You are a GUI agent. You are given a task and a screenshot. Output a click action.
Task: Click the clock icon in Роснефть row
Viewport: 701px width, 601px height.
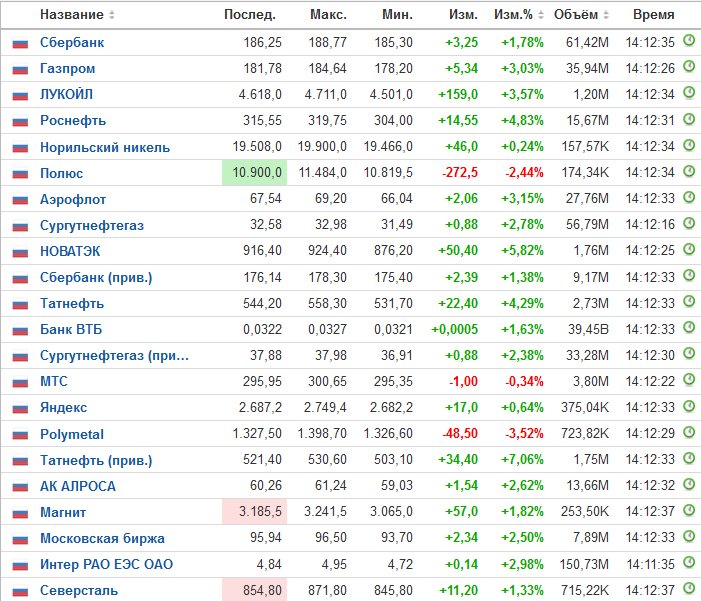click(689, 119)
